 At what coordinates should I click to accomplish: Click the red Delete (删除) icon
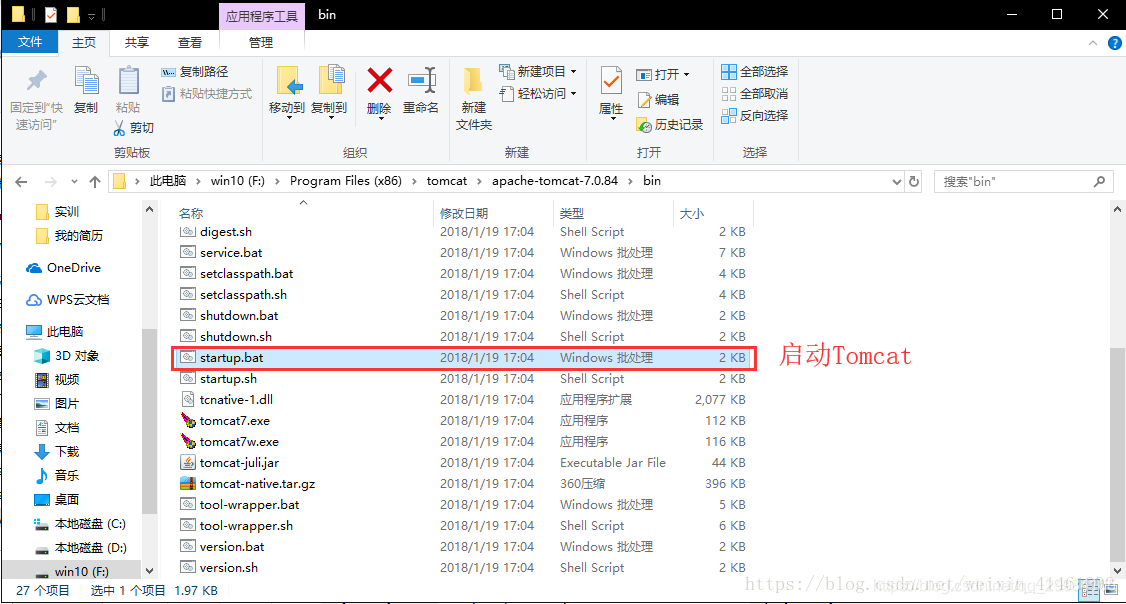click(x=379, y=80)
